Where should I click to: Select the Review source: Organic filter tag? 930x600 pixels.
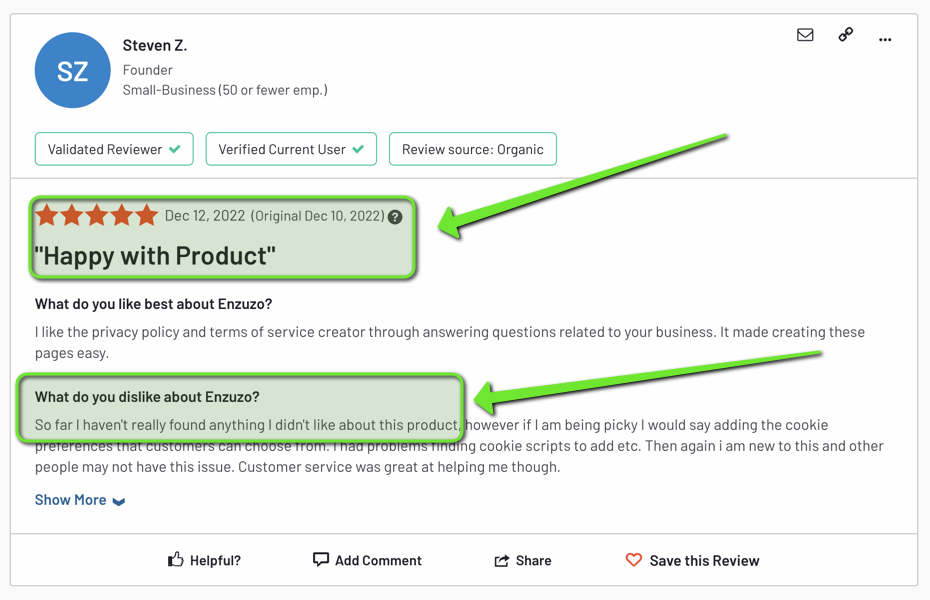coord(472,148)
